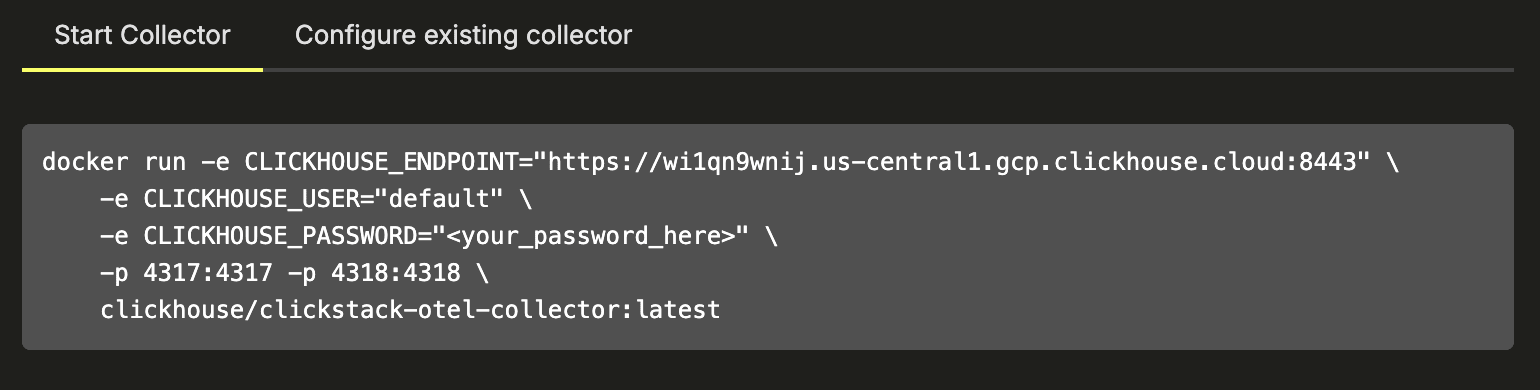
Task: Click the "latest" image tag
Action: click(x=678, y=310)
